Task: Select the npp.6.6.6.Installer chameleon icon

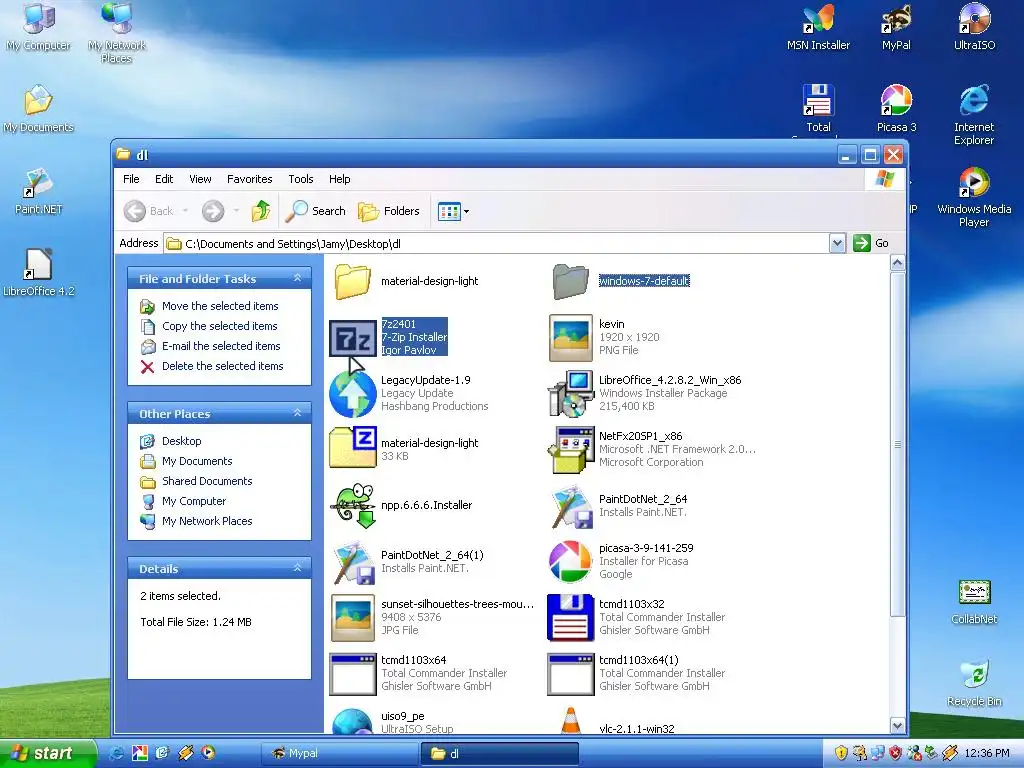Action: 353,505
